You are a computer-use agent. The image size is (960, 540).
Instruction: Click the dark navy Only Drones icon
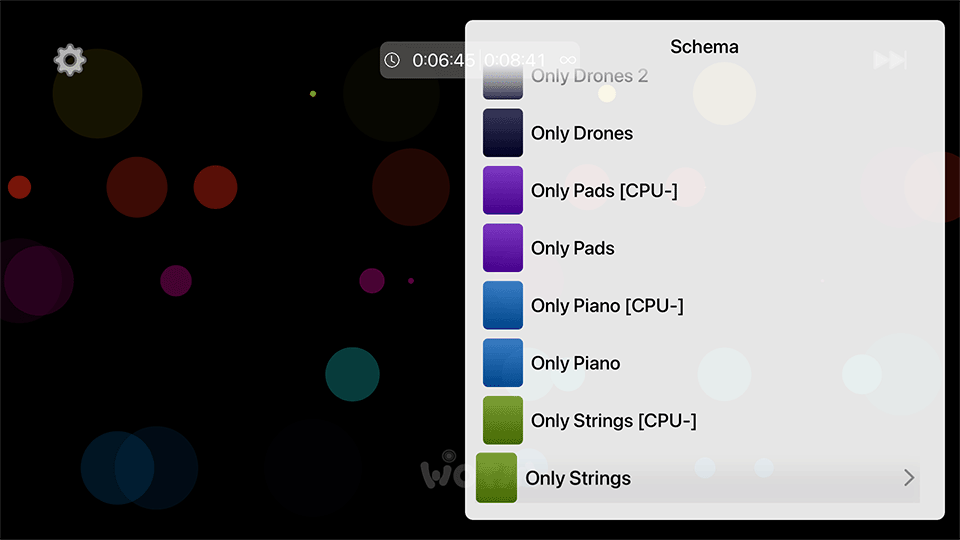click(503, 133)
